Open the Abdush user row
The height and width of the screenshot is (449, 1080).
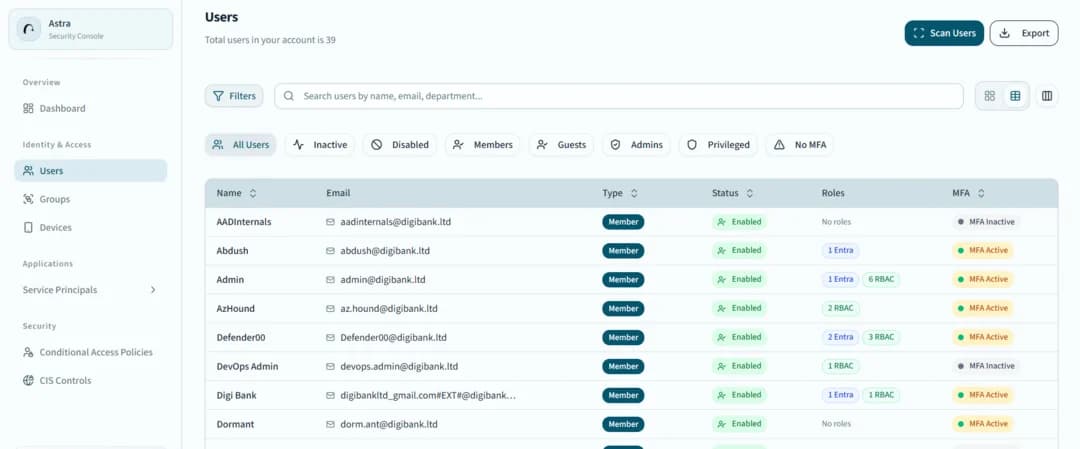pyautogui.click(x=631, y=251)
